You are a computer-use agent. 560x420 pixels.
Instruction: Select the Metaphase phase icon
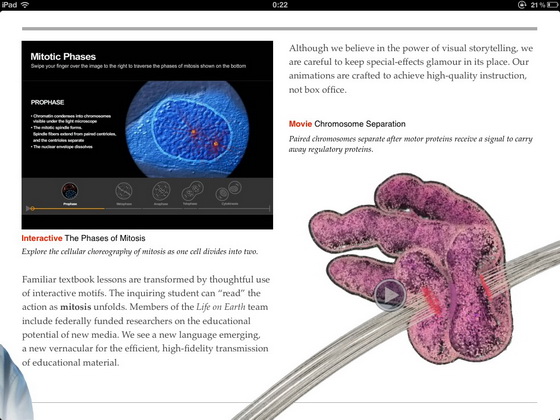tap(124, 191)
